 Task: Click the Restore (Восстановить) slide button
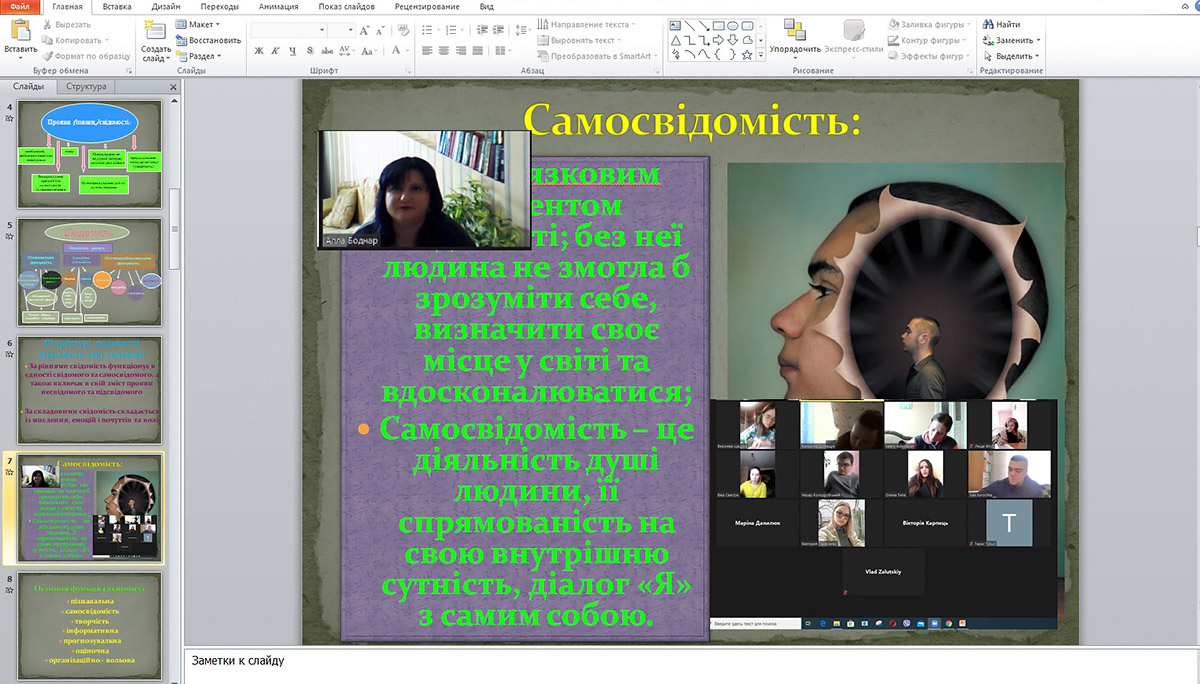coord(208,40)
